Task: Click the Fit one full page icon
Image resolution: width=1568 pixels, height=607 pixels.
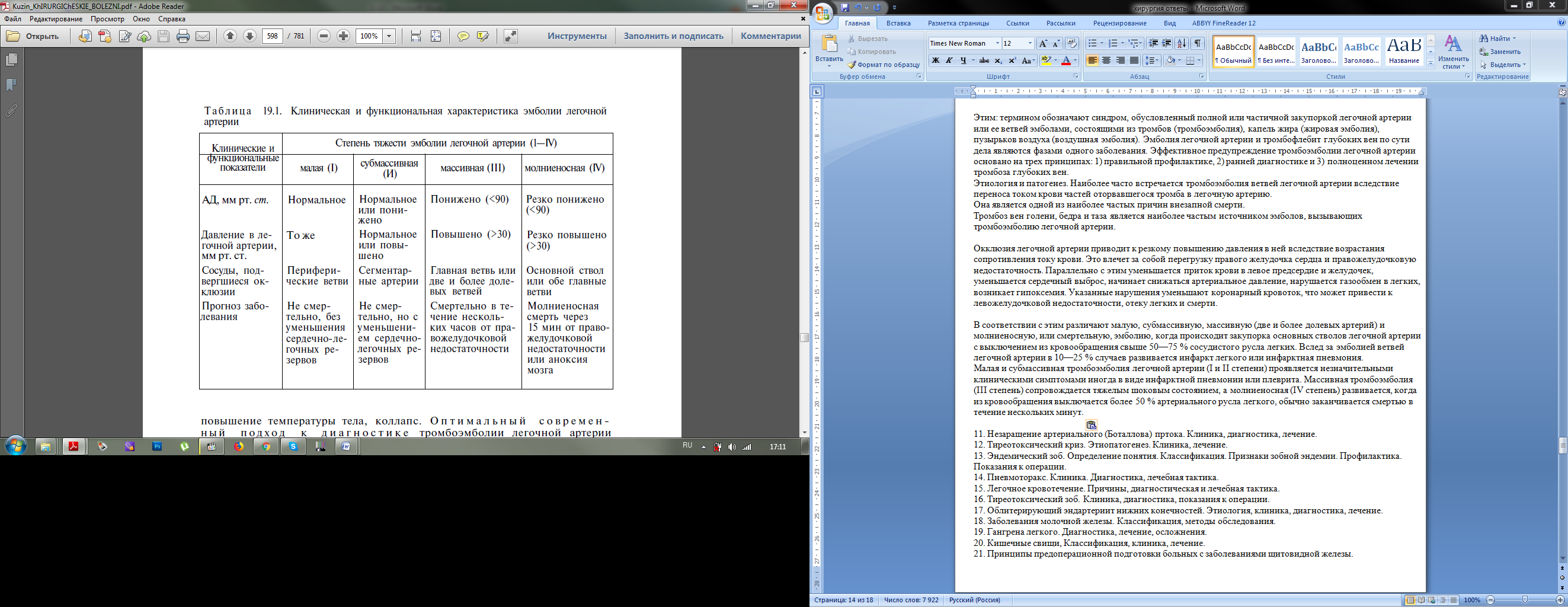Action: [436, 37]
